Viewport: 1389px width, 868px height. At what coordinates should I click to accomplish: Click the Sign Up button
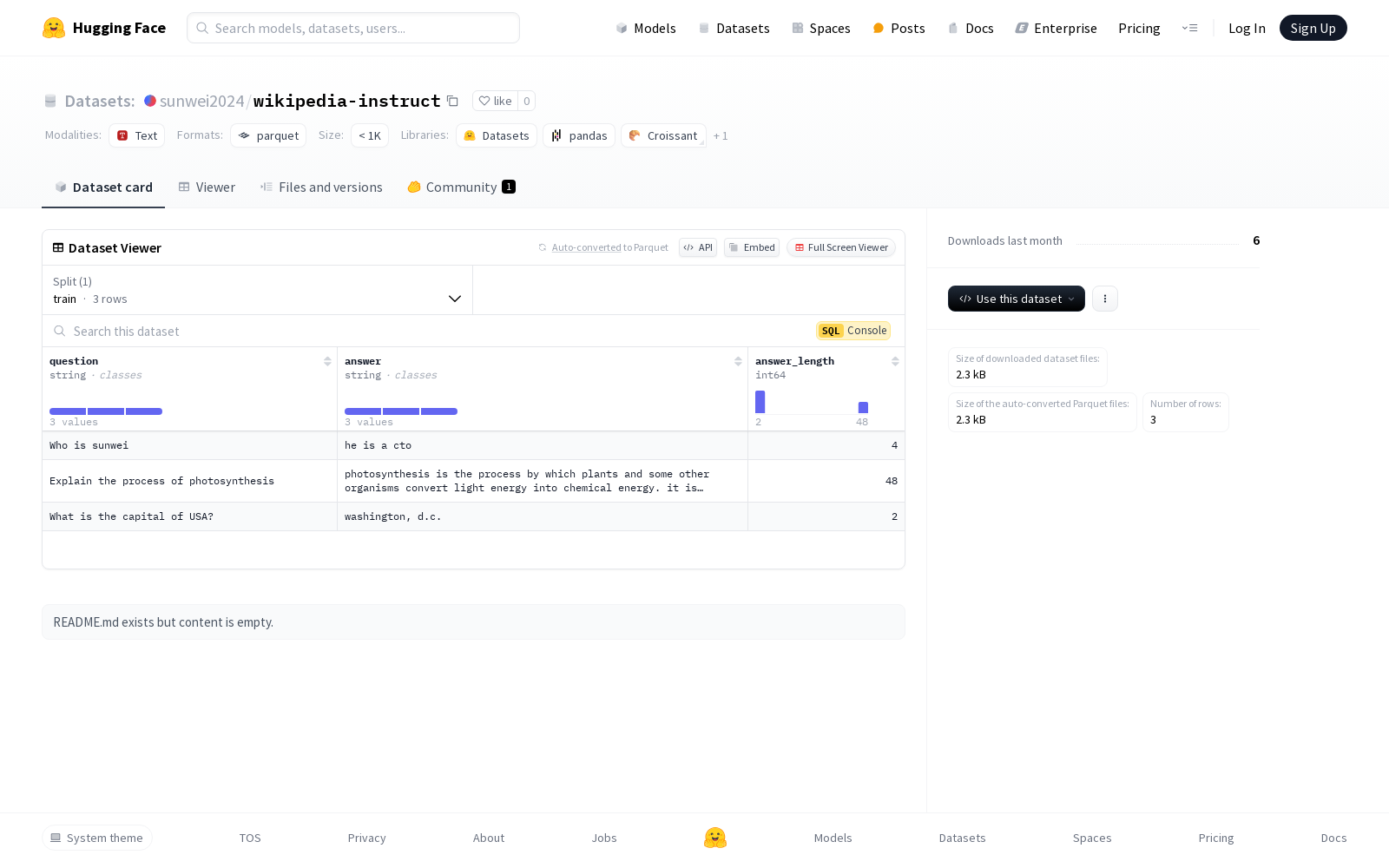pyautogui.click(x=1313, y=28)
